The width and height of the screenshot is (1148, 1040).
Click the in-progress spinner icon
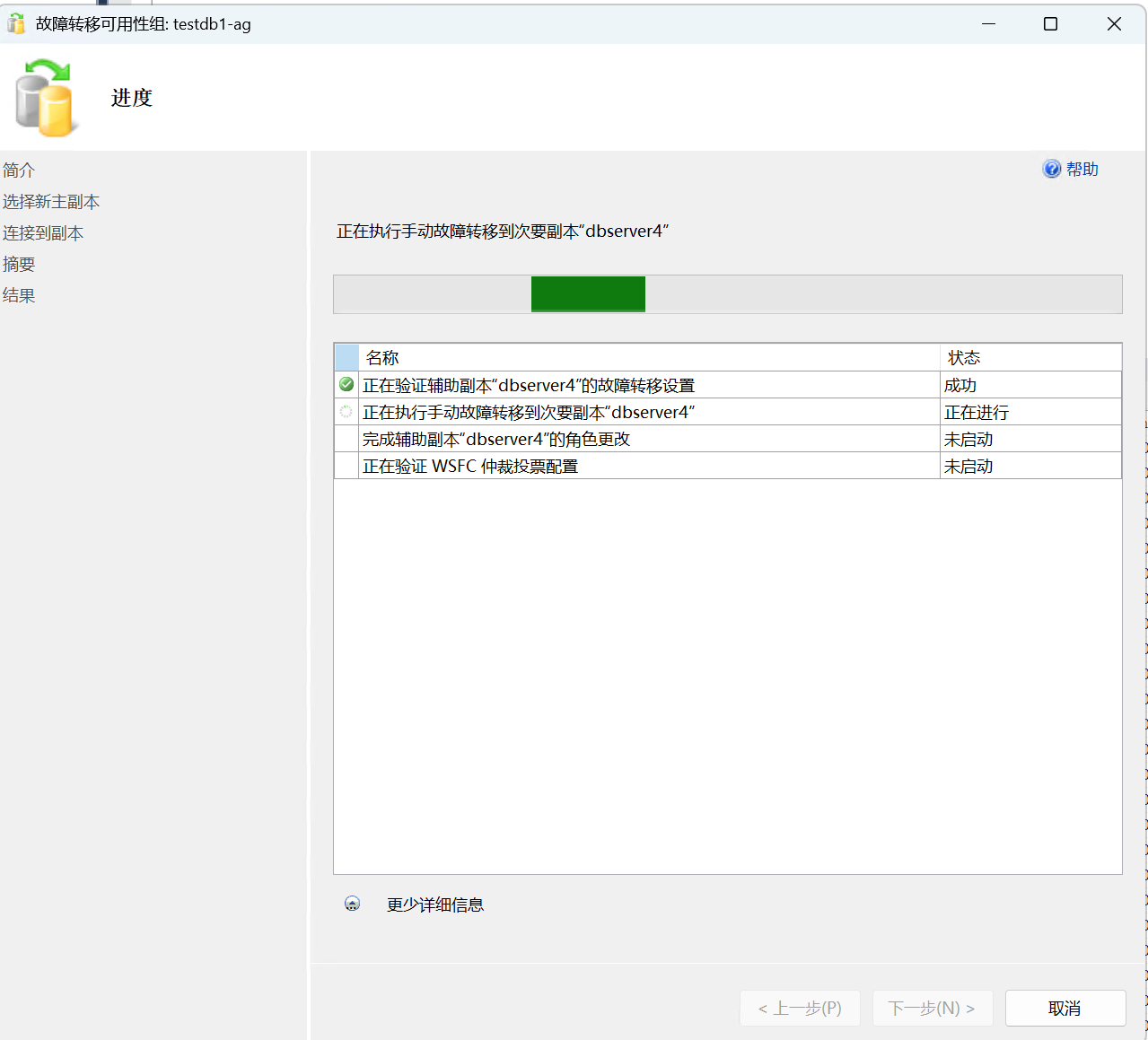(x=346, y=412)
